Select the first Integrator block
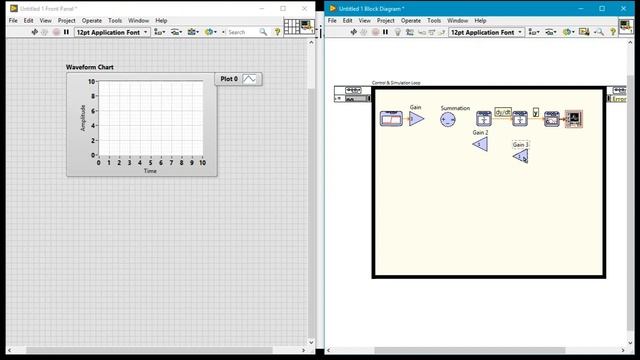Image resolution: width=640 pixels, height=360 pixels. (x=484, y=118)
